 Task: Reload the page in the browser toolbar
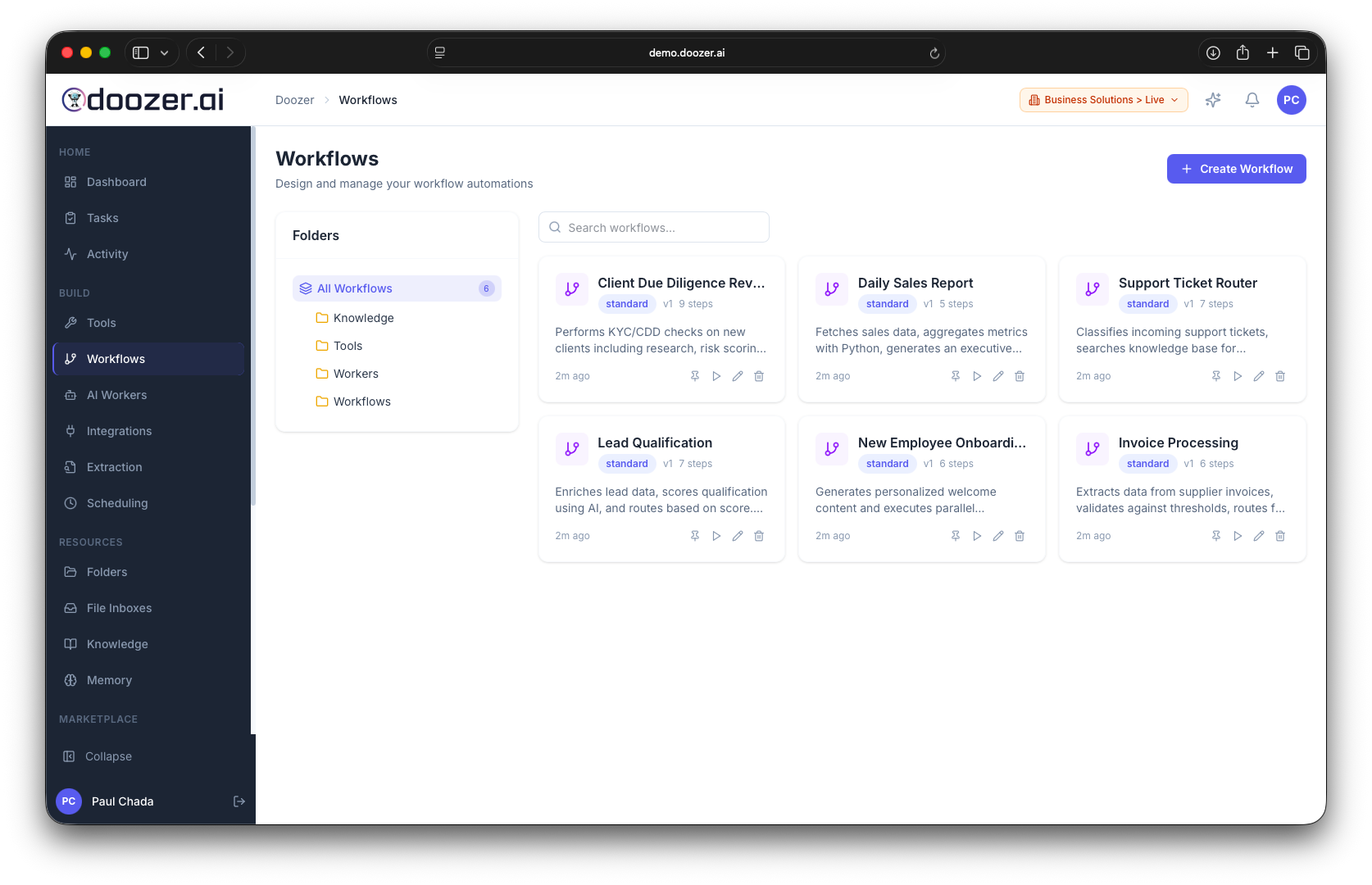(x=934, y=52)
